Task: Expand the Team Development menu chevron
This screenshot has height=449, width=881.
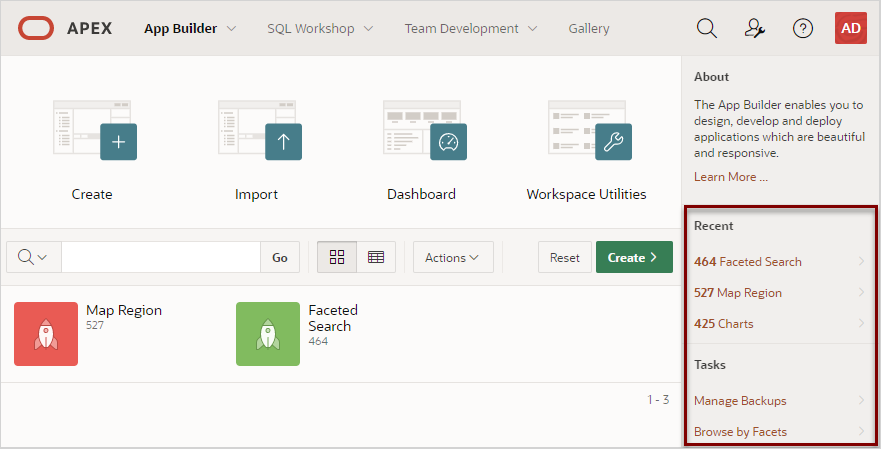Action: click(x=533, y=29)
